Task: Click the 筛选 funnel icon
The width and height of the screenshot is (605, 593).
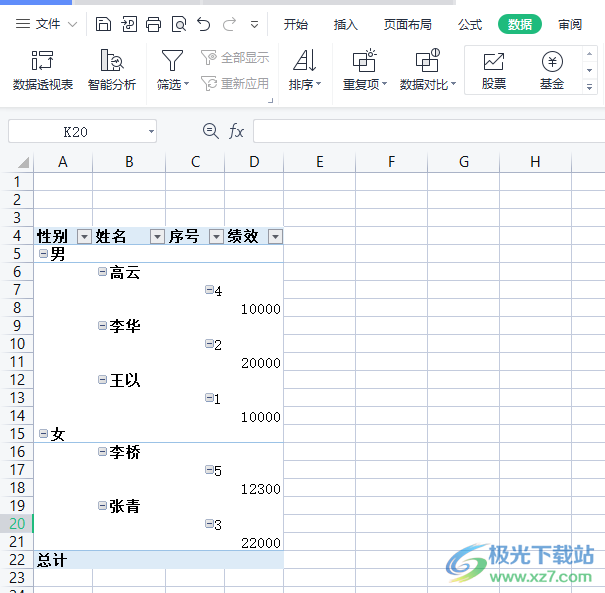Action: tap(172, 61)
